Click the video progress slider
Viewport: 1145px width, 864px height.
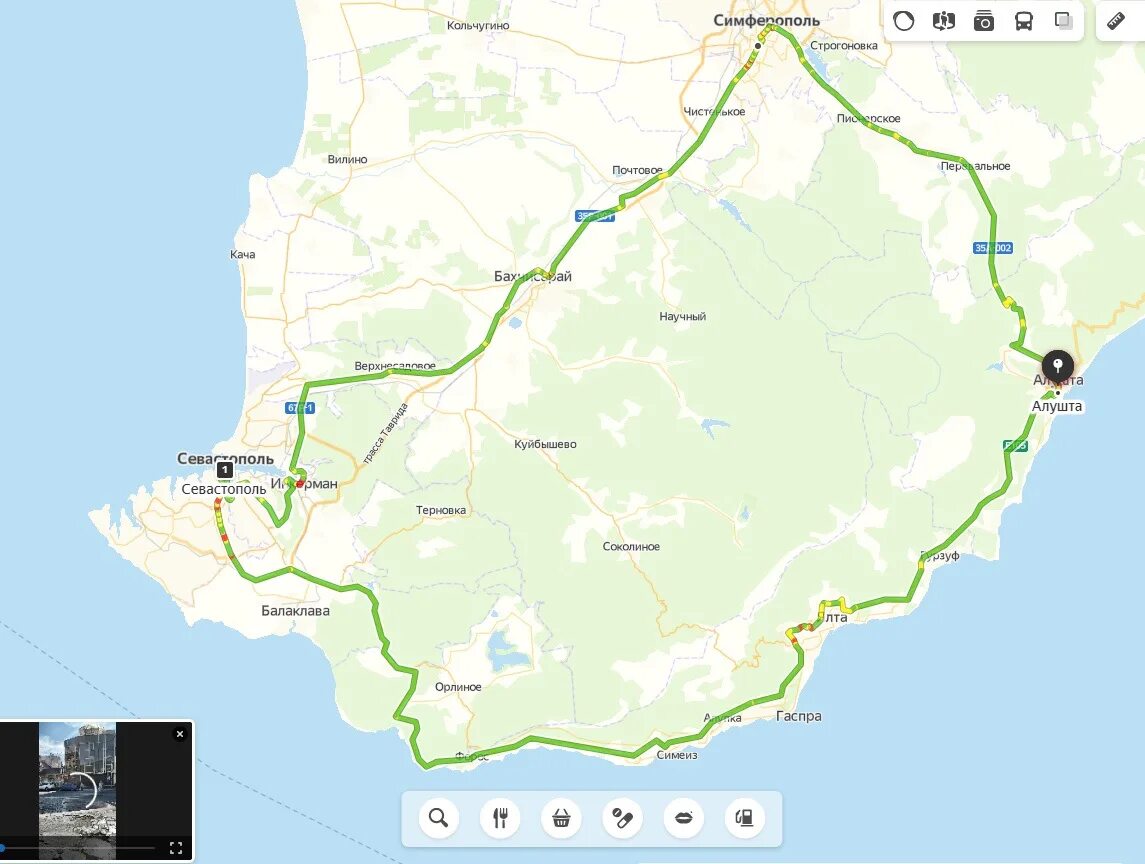click(x=79, y=848)
